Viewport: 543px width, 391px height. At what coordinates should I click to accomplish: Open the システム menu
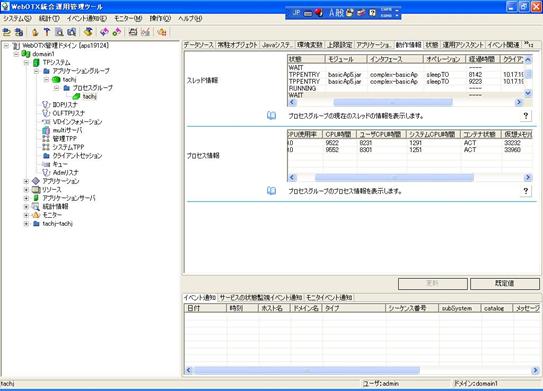pos(17,18)
